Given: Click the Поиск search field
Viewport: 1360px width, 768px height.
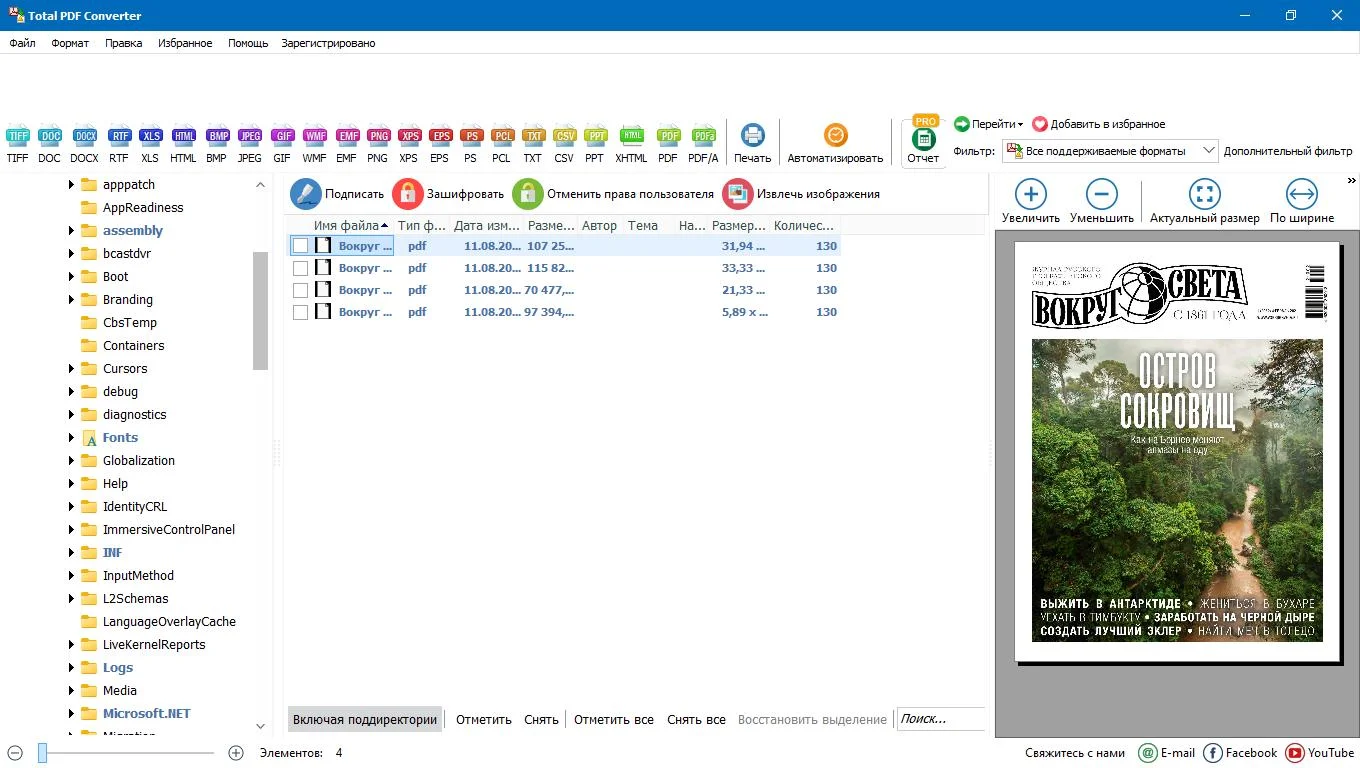Looking at the screenshot, I should click(940, 719).
